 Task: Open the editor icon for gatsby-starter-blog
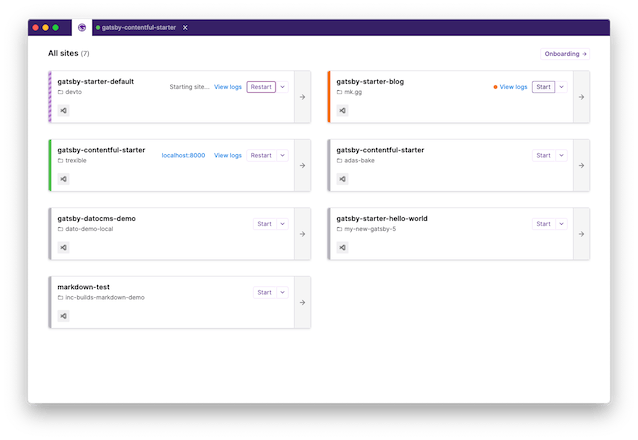343,110
